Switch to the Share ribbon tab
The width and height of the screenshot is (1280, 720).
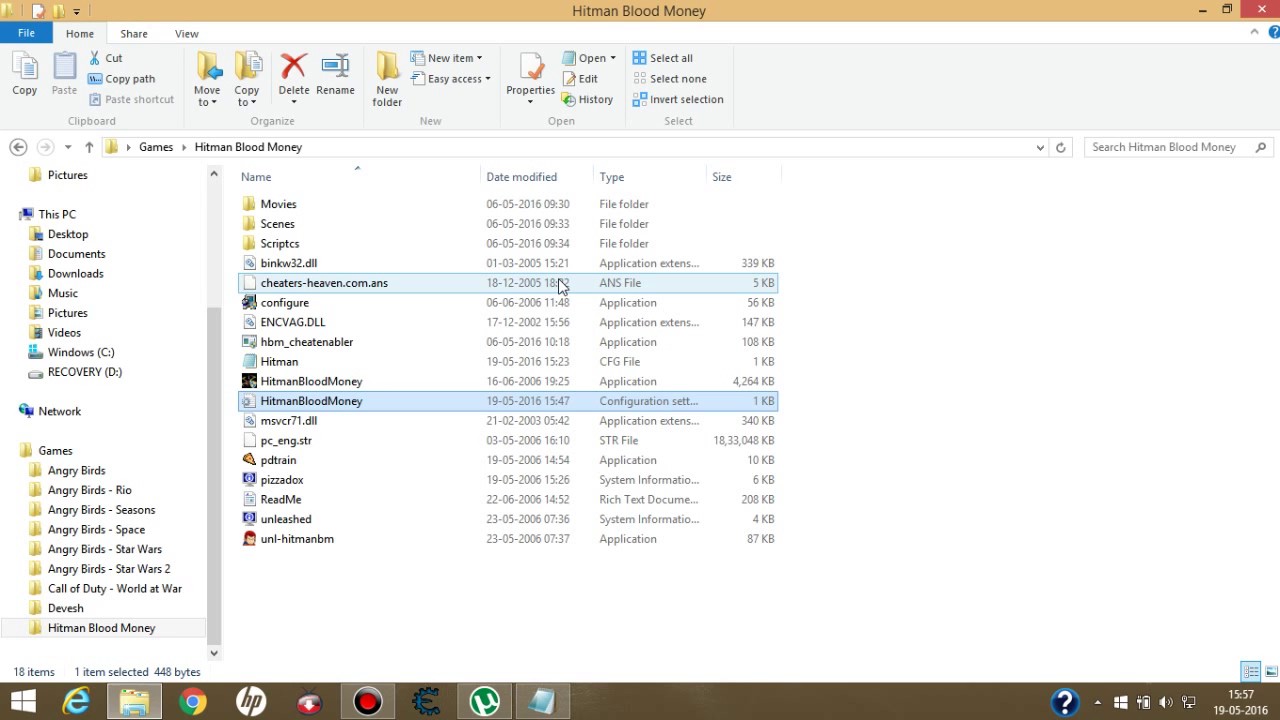point(134,34)
